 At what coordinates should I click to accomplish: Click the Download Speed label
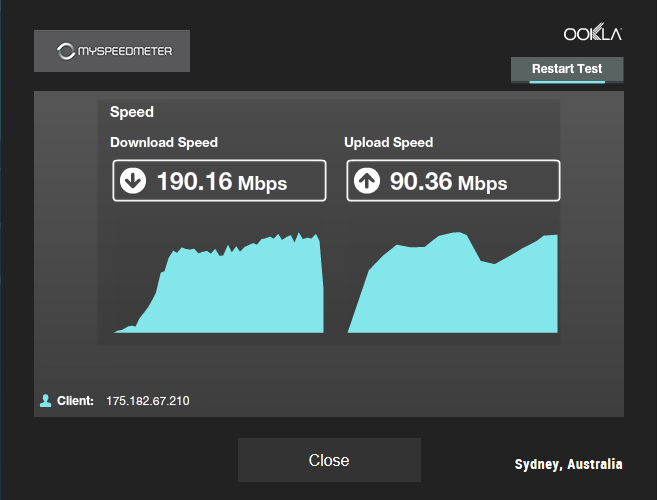(x=164, y=142)
